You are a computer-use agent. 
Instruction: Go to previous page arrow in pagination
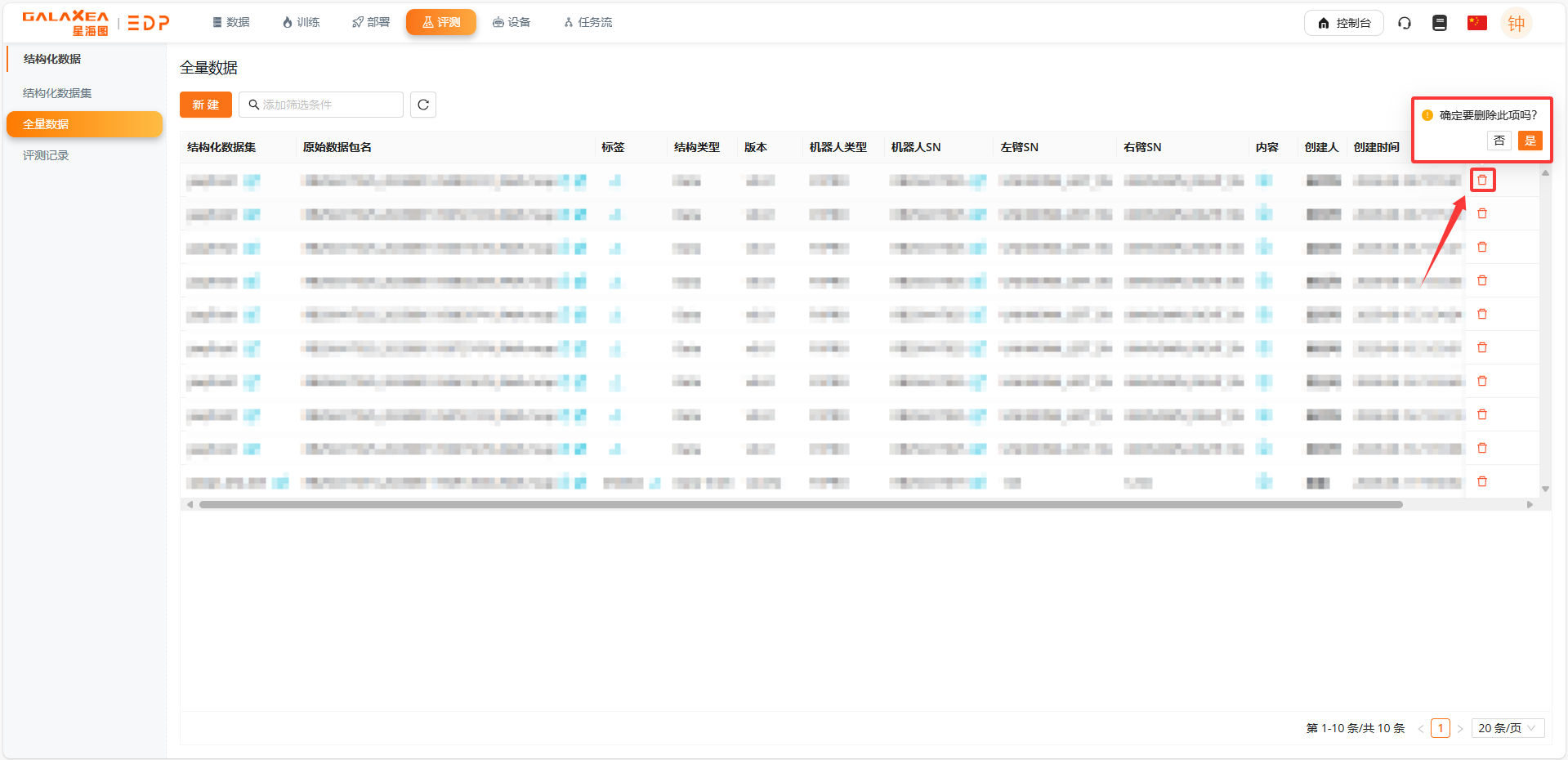tap(1421, 728)
